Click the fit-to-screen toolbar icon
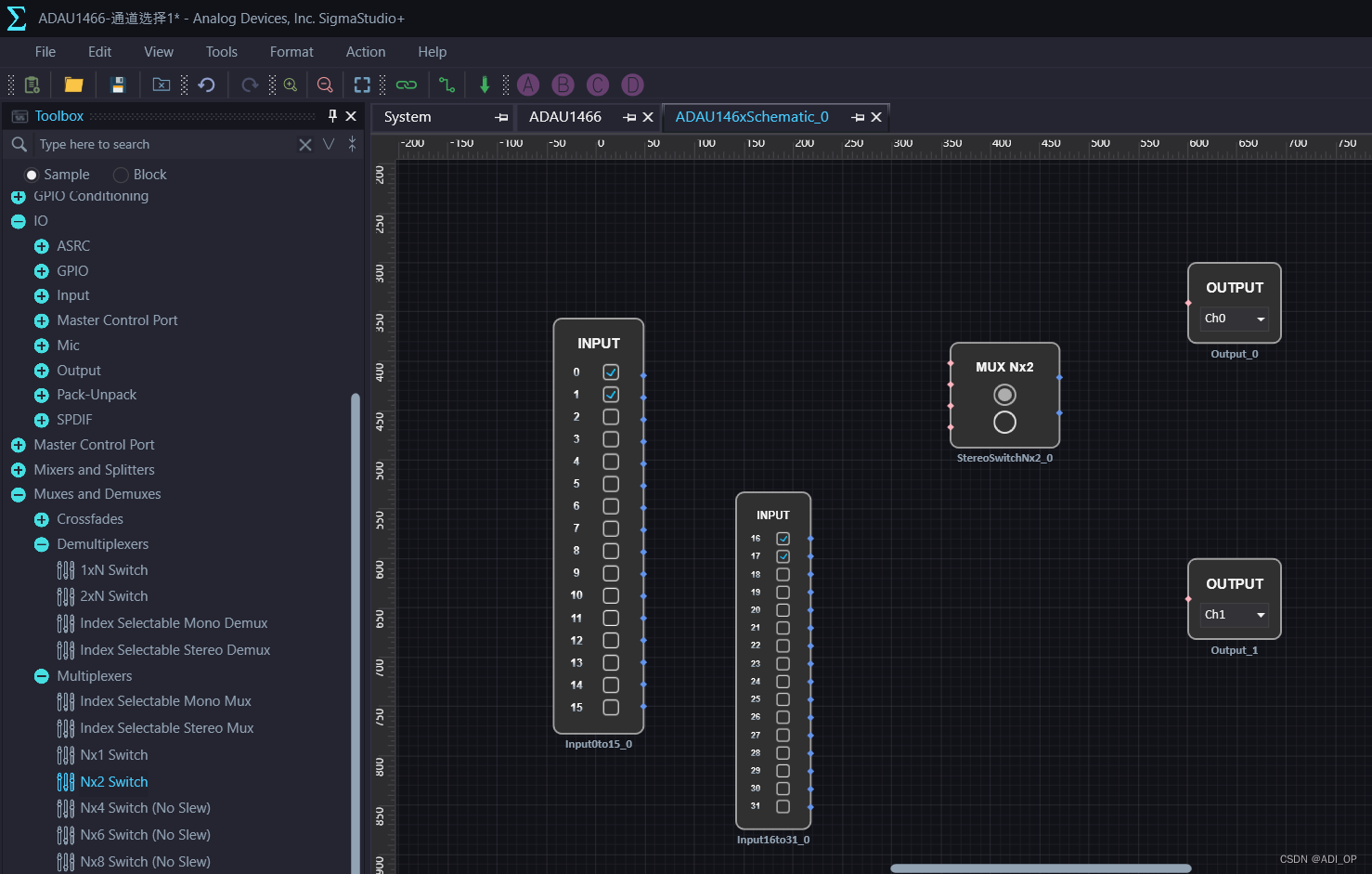 click(362, 85)
